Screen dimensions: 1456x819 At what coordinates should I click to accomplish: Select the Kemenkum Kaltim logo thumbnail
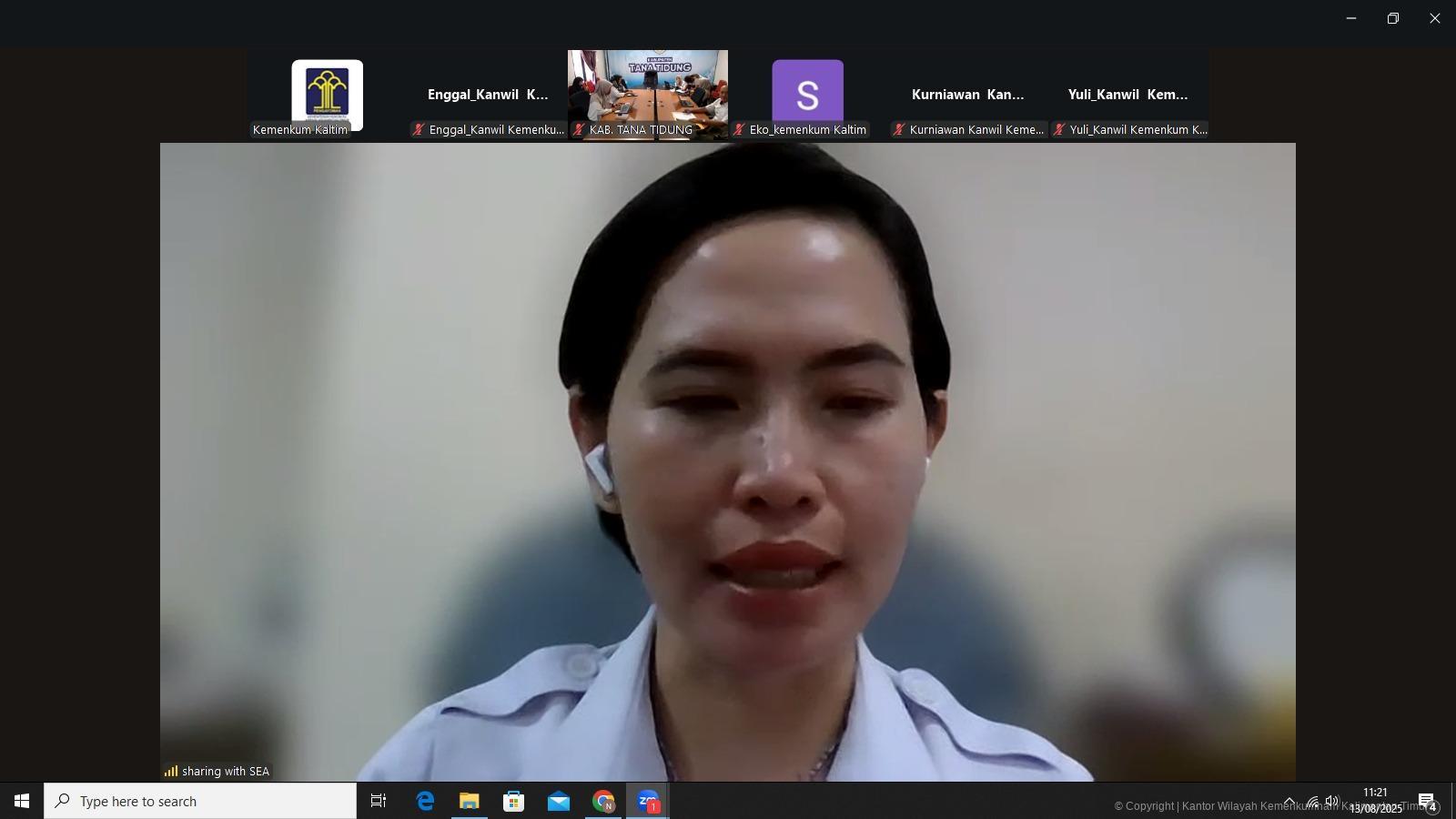click(x=328, y=95)
